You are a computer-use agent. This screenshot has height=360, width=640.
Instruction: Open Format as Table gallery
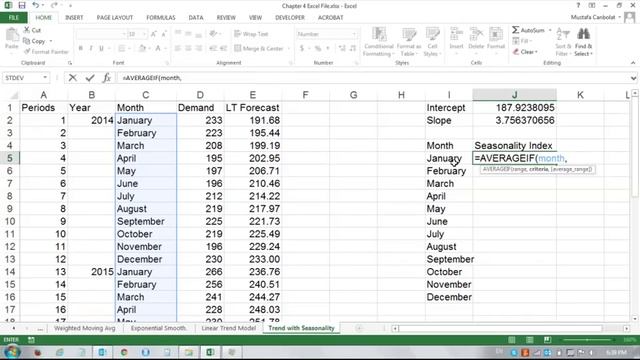(x=409, y=41)
